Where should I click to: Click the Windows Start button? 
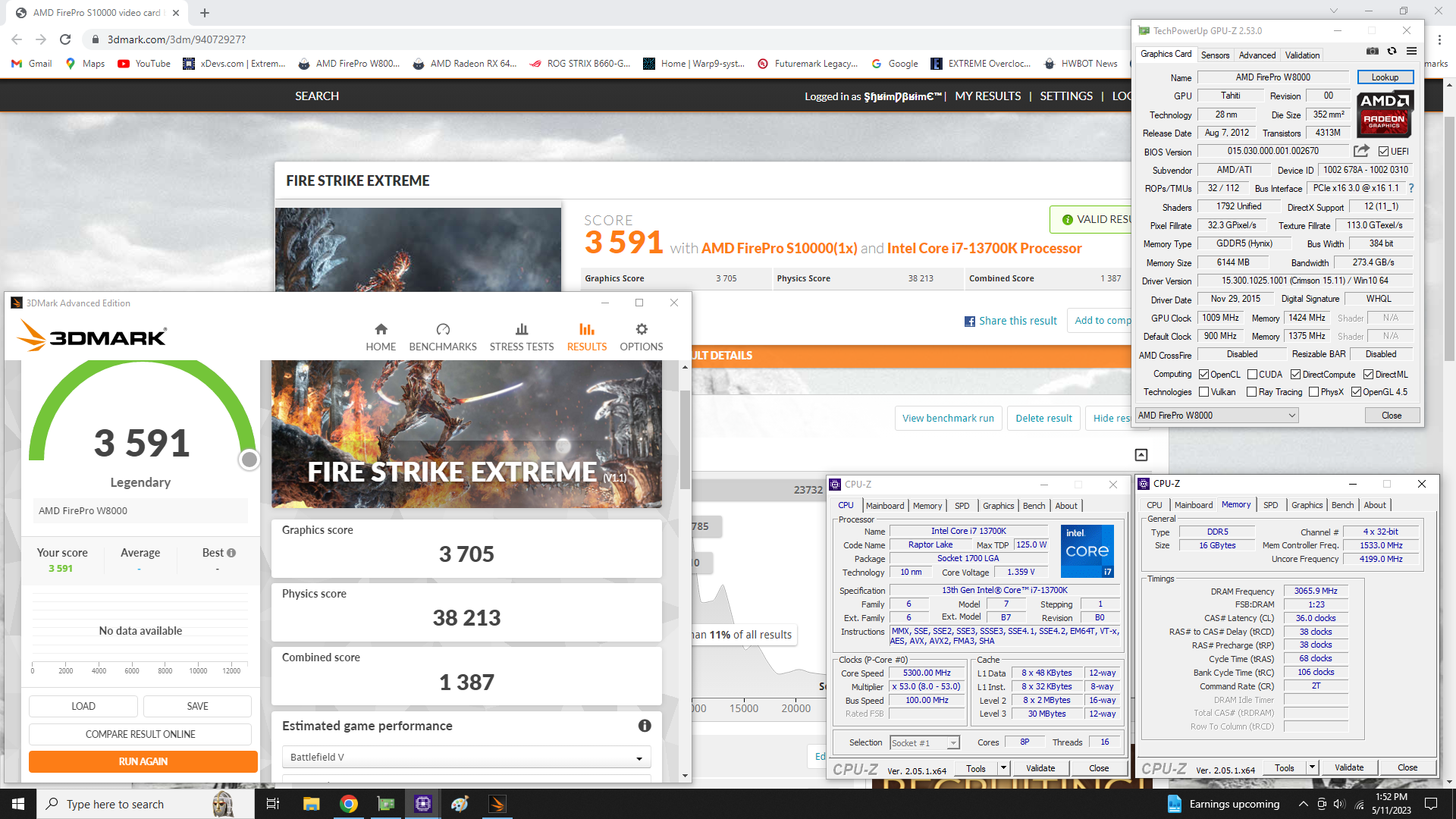(18, 804)
